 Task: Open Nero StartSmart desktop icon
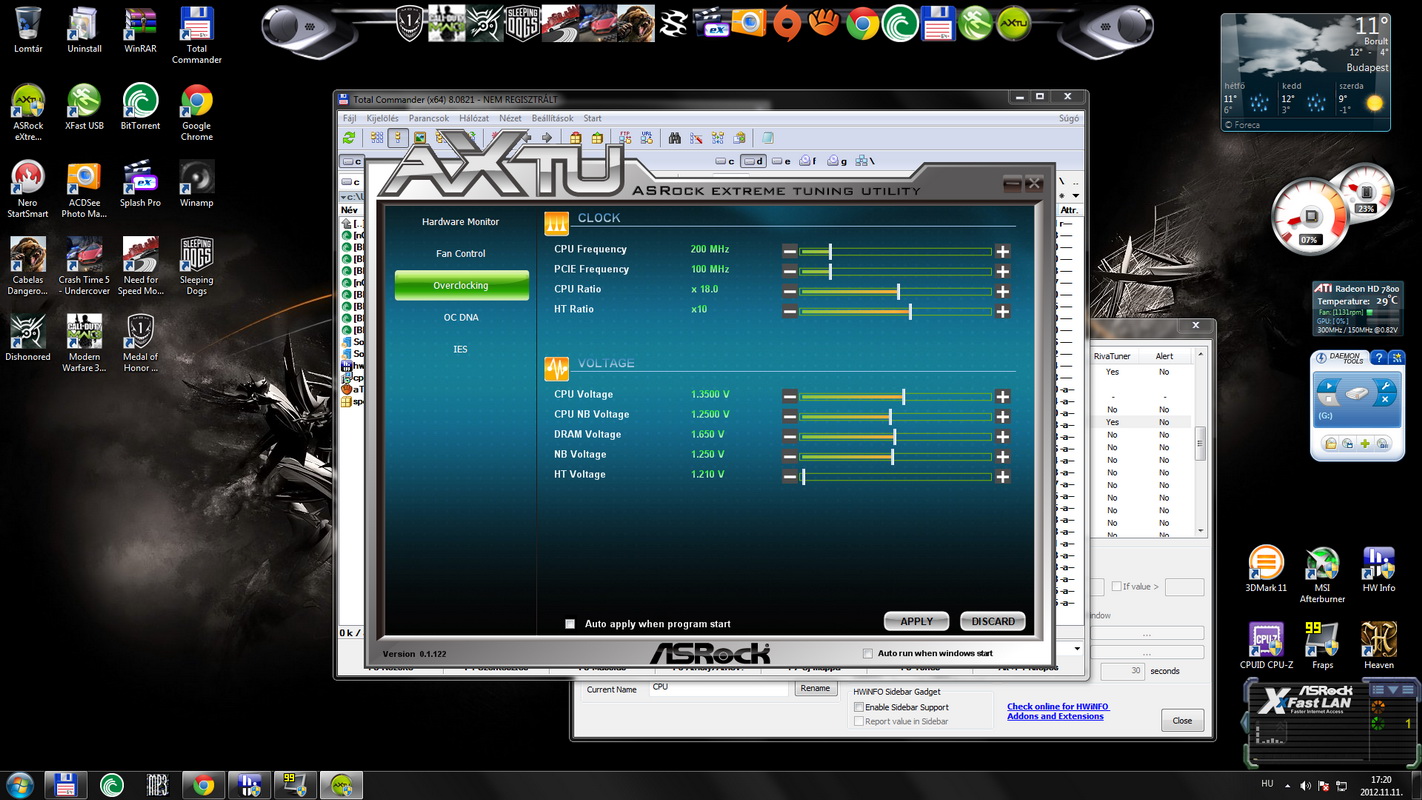click(x=28, y=189)
